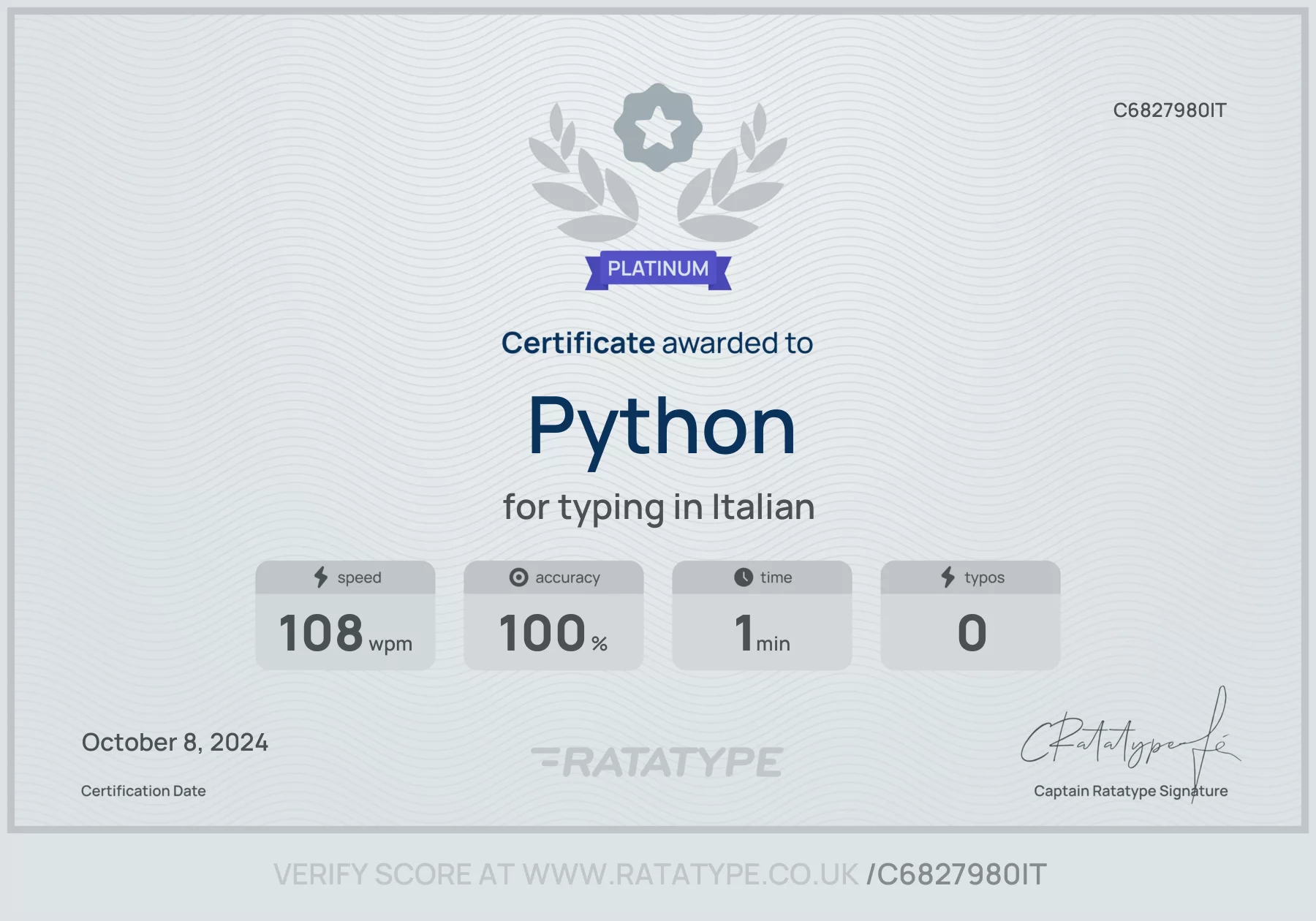Click the 'Certification Date' caption
1316x921 pixels.
tap(143, 791)
